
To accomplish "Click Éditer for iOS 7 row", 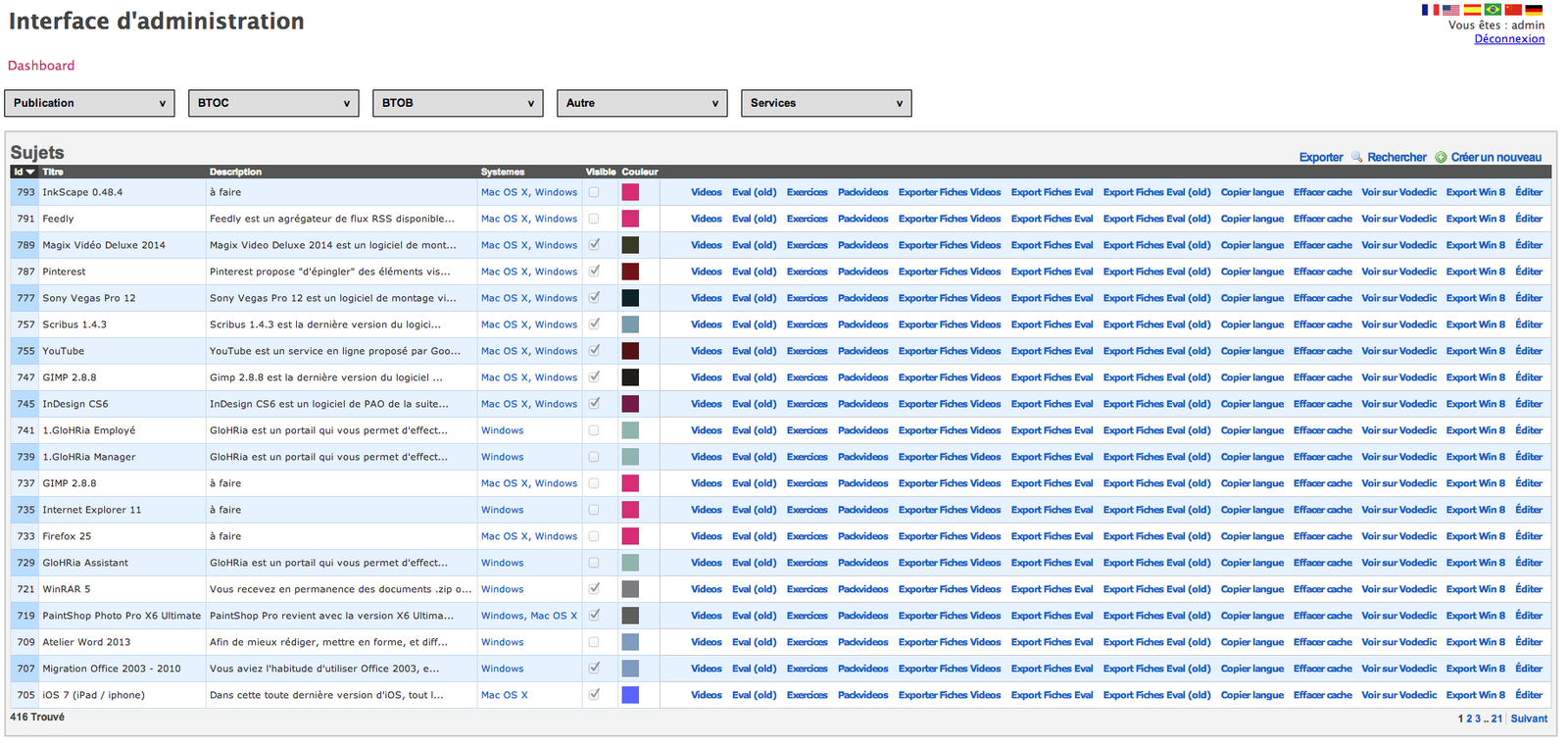I will [x=1529, y=695].
